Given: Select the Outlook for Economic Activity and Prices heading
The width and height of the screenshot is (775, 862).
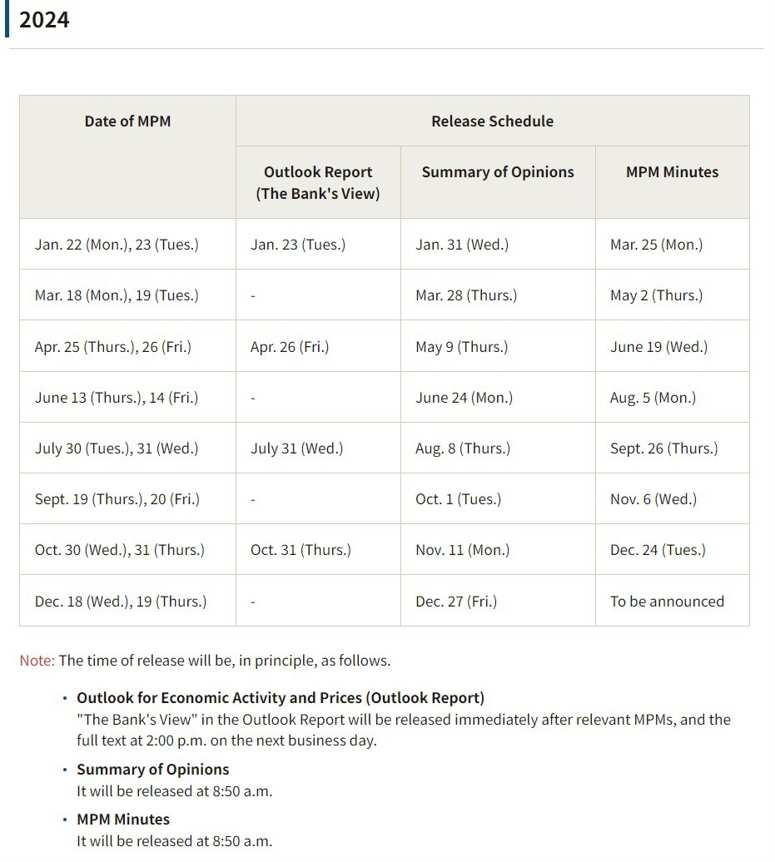Looking at the screenshot, I should [x=280, y=698].
